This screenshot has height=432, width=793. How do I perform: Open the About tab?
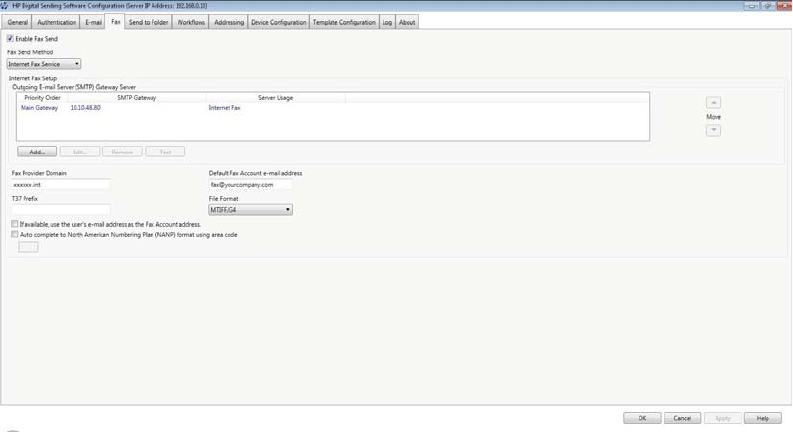[x=407, y=22]
